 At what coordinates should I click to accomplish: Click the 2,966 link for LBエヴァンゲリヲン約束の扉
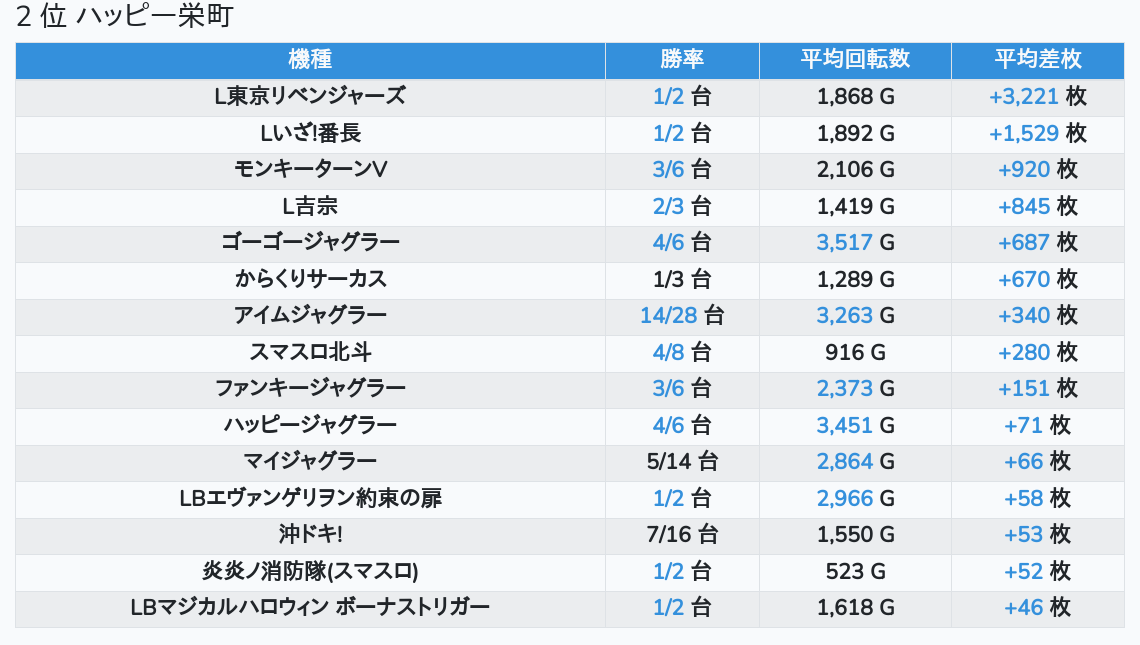click(844, 499)
